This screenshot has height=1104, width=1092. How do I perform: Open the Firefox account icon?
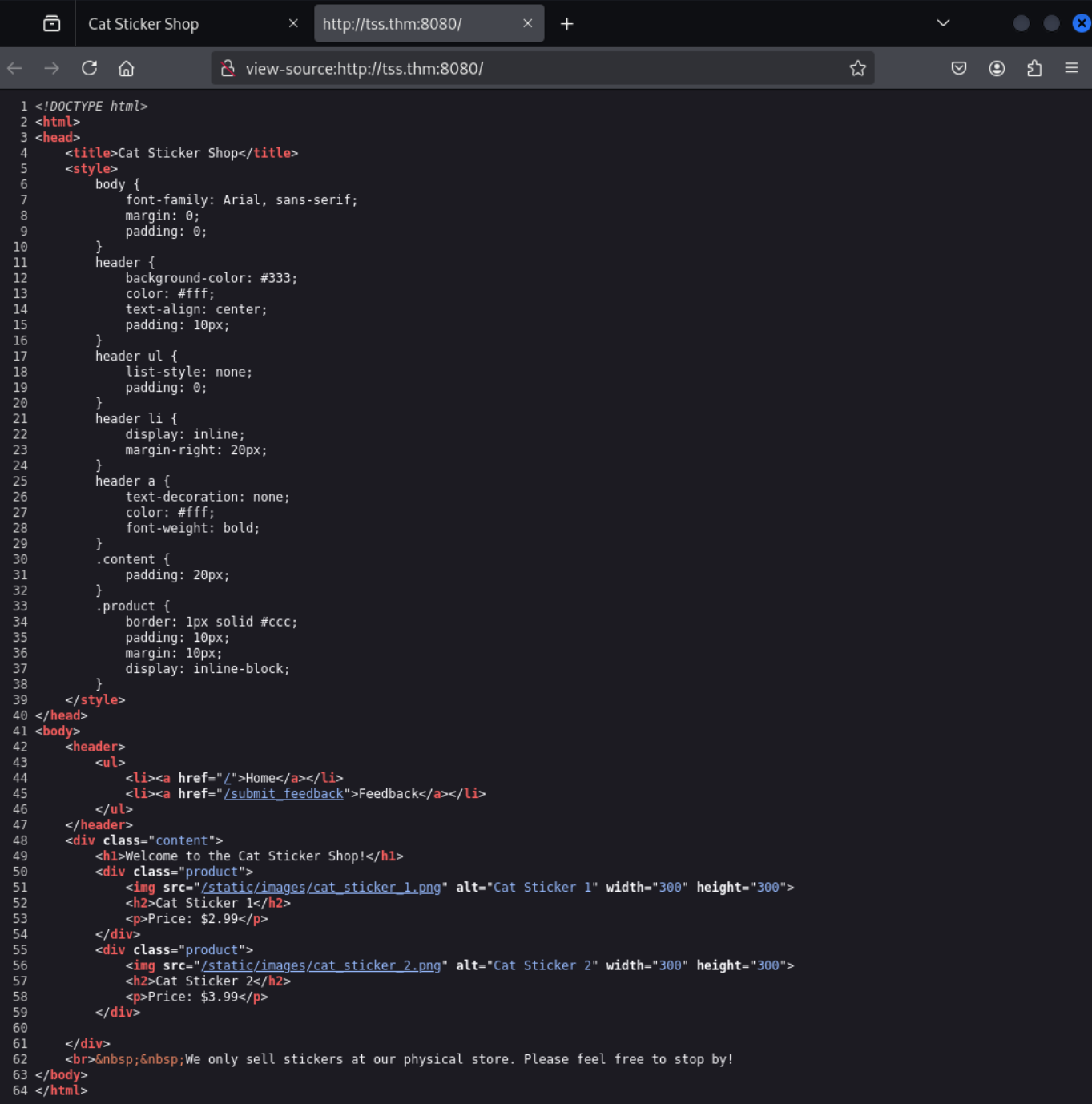tap(996, 69)
